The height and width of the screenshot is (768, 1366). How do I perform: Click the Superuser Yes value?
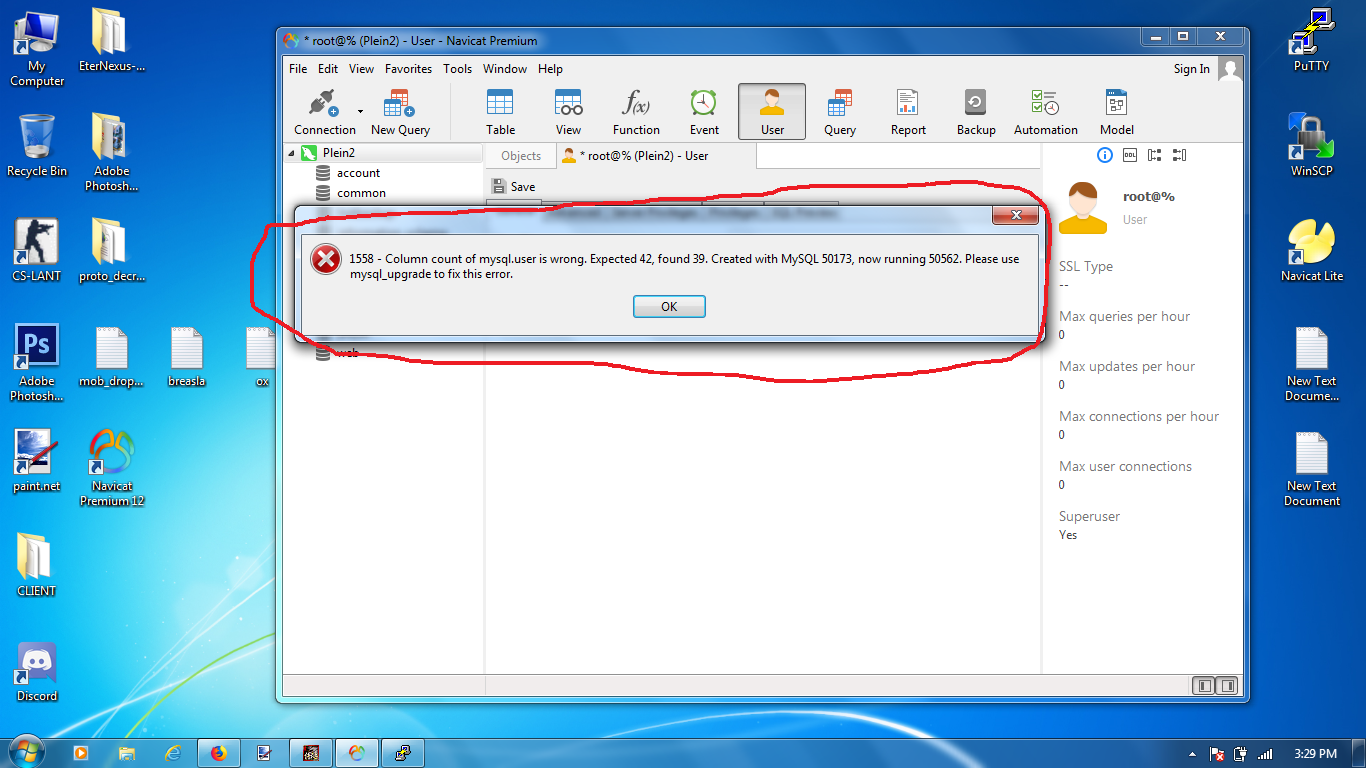1068,535
